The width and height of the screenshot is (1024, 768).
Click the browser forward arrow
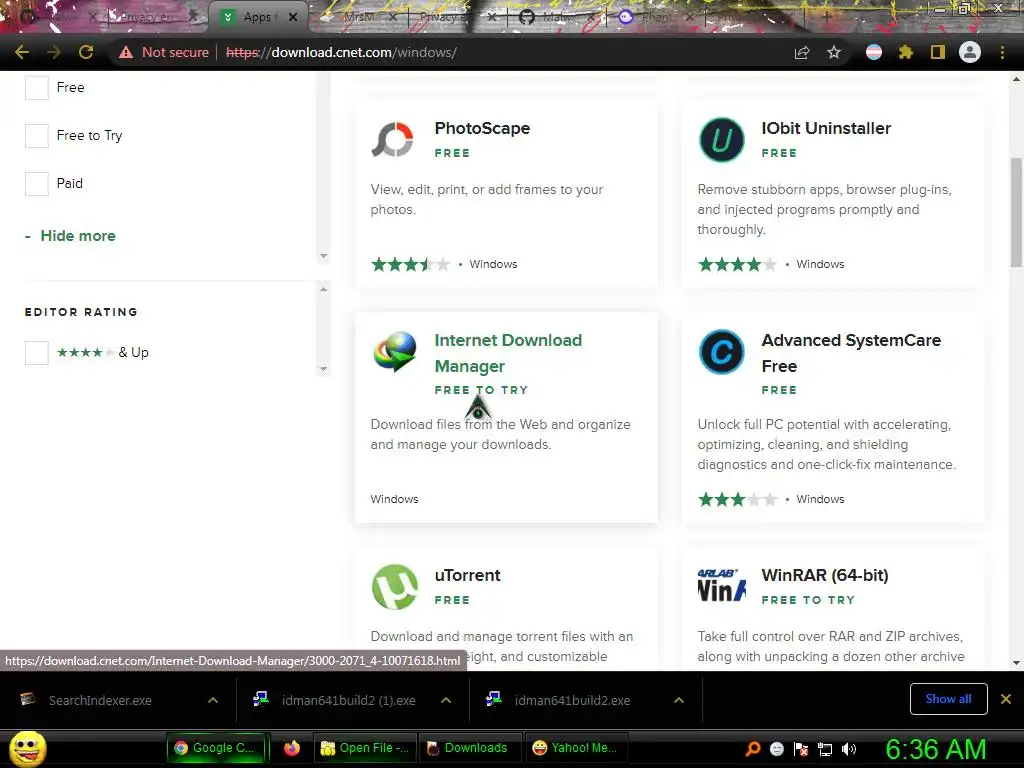[54, 52]
